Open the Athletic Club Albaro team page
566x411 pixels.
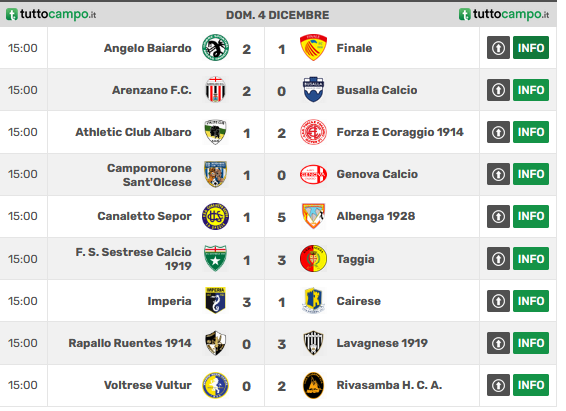pyautogui.click(x=133, y=132)
